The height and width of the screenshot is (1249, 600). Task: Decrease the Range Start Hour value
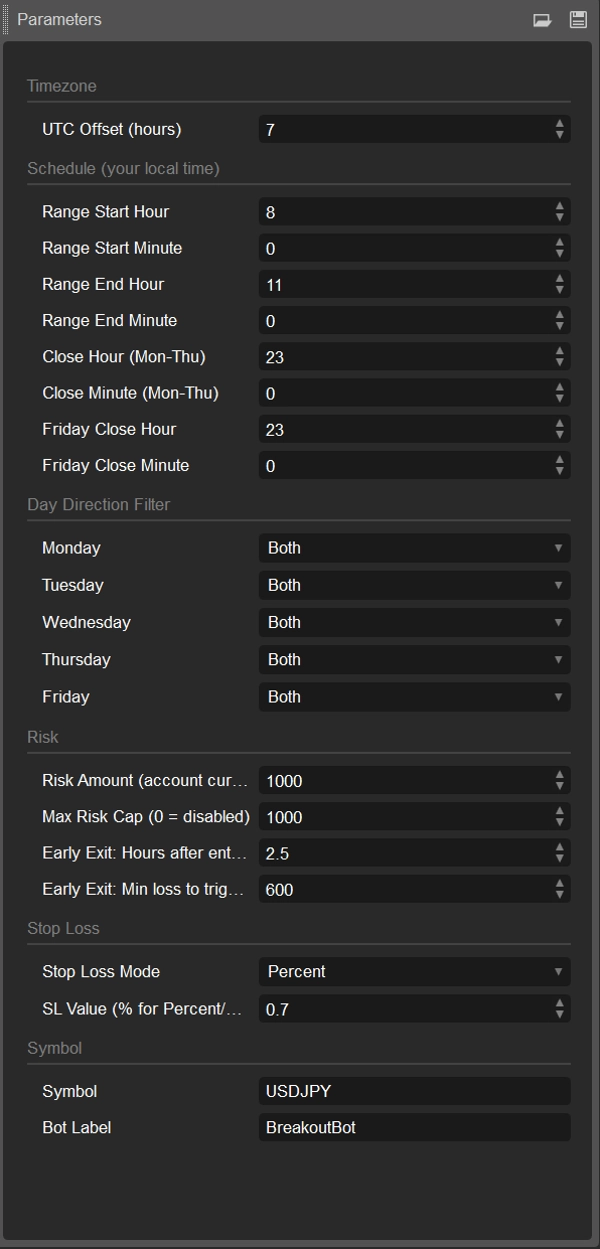[x=560, y=217]
